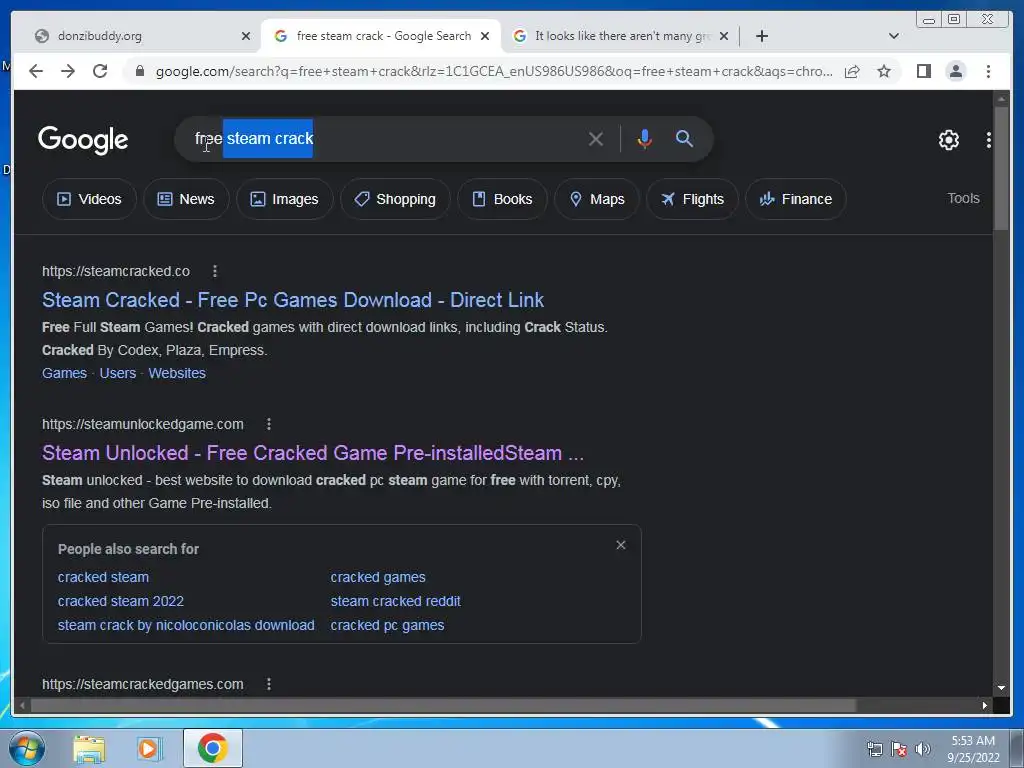Screen dimensions: 1024x768
Task: Open the Windows Start menu
Action: (x=26, y=748)
